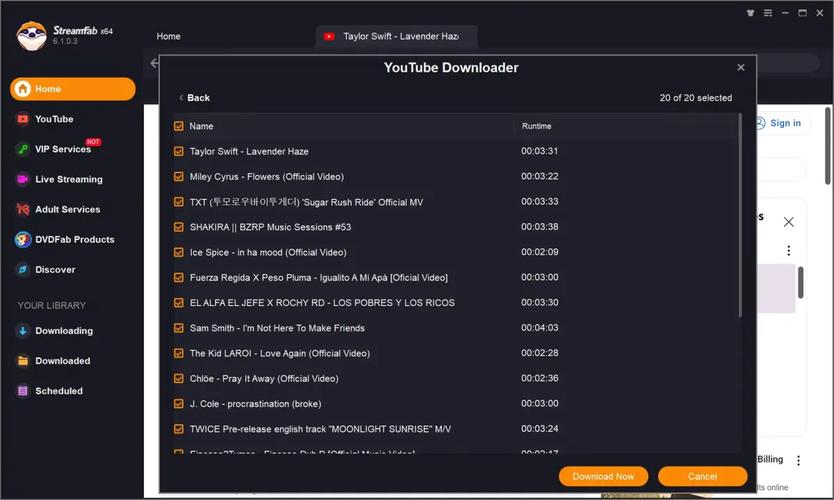Click the Runtime column header
The width and height of the screenshot is (834, 500).
coord(536,126)
